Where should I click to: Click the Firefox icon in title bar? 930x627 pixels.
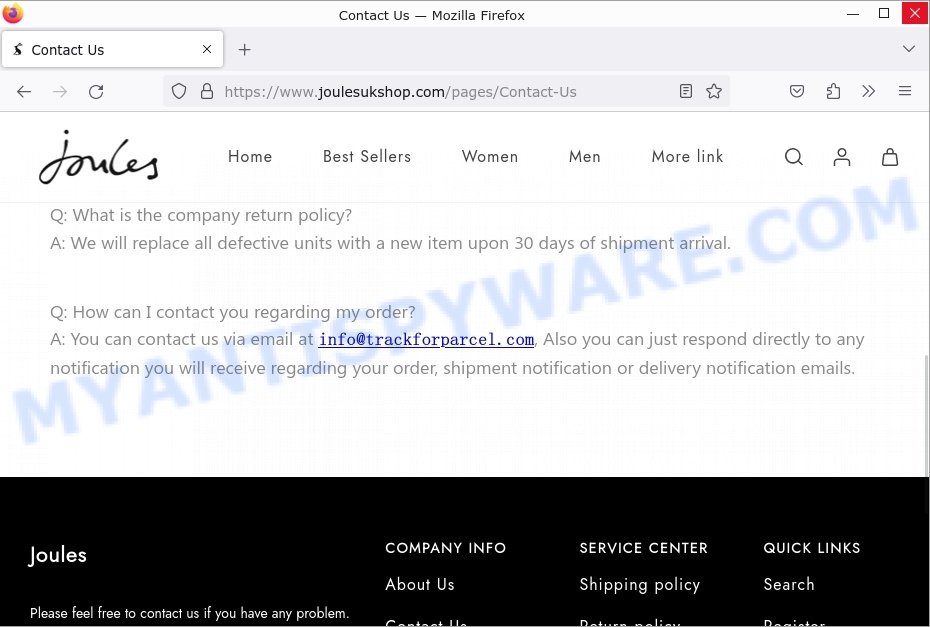pyautogui.click(x=12, y=13)
